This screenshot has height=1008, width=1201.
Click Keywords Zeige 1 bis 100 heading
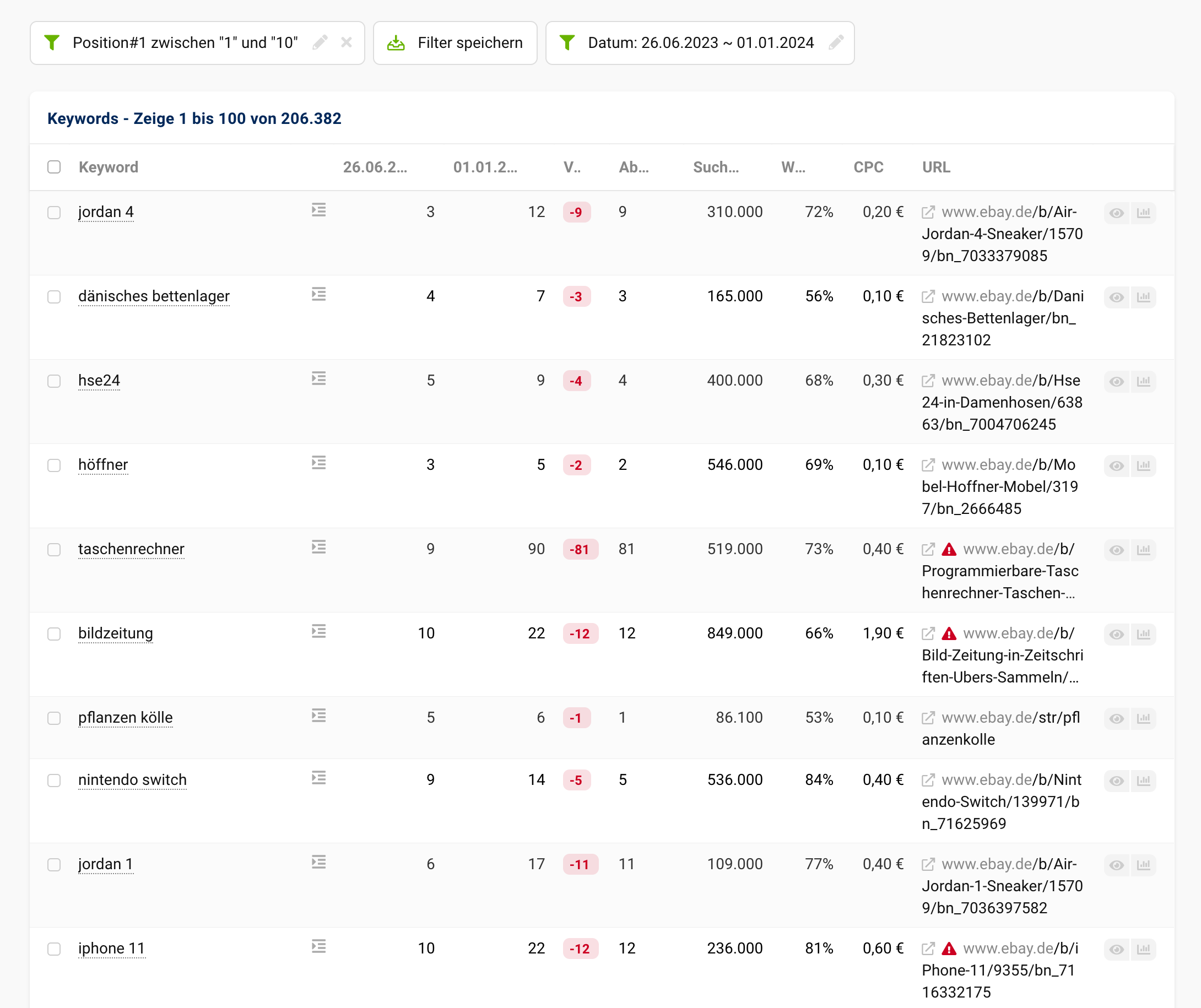tap(194, 118)
